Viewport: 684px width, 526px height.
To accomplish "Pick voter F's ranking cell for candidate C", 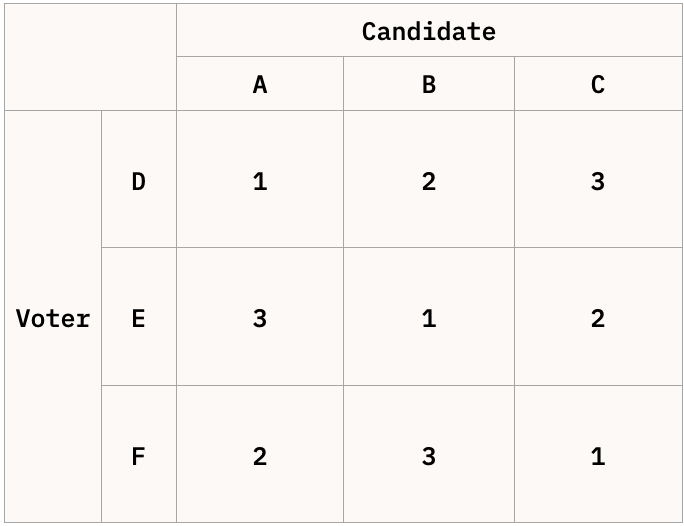I will pos(598,456).
